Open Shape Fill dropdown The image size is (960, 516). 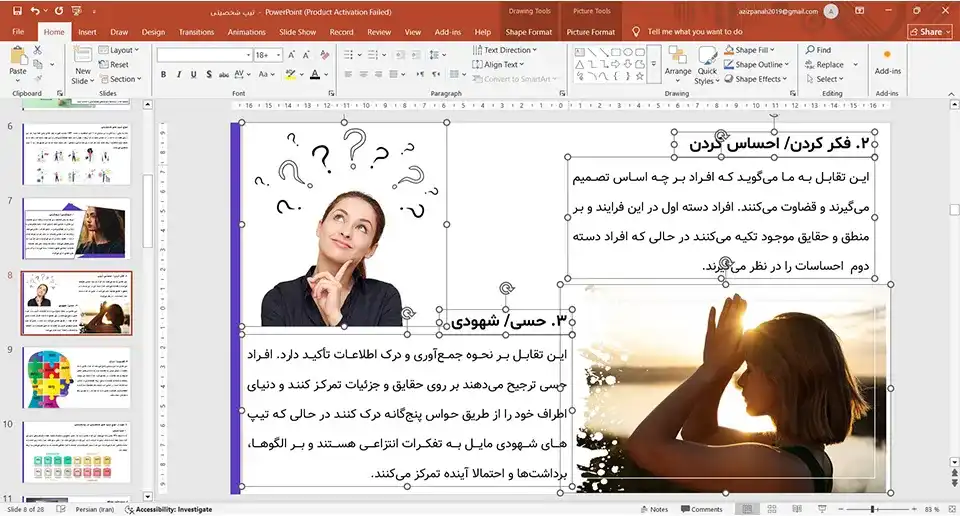(x=749, y=50)
